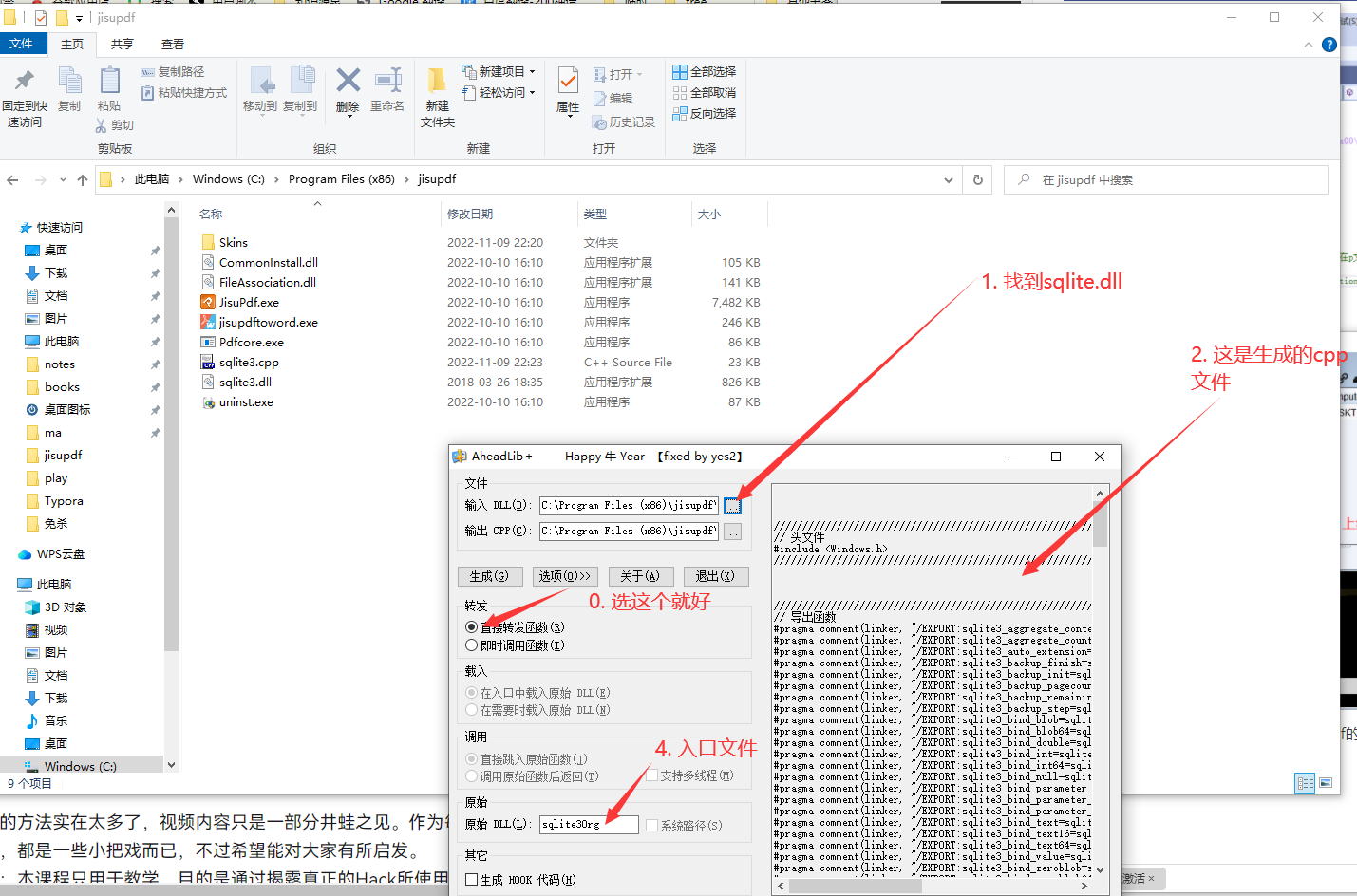Browse for the input DLL file
1357x896 pixels.
732,506
